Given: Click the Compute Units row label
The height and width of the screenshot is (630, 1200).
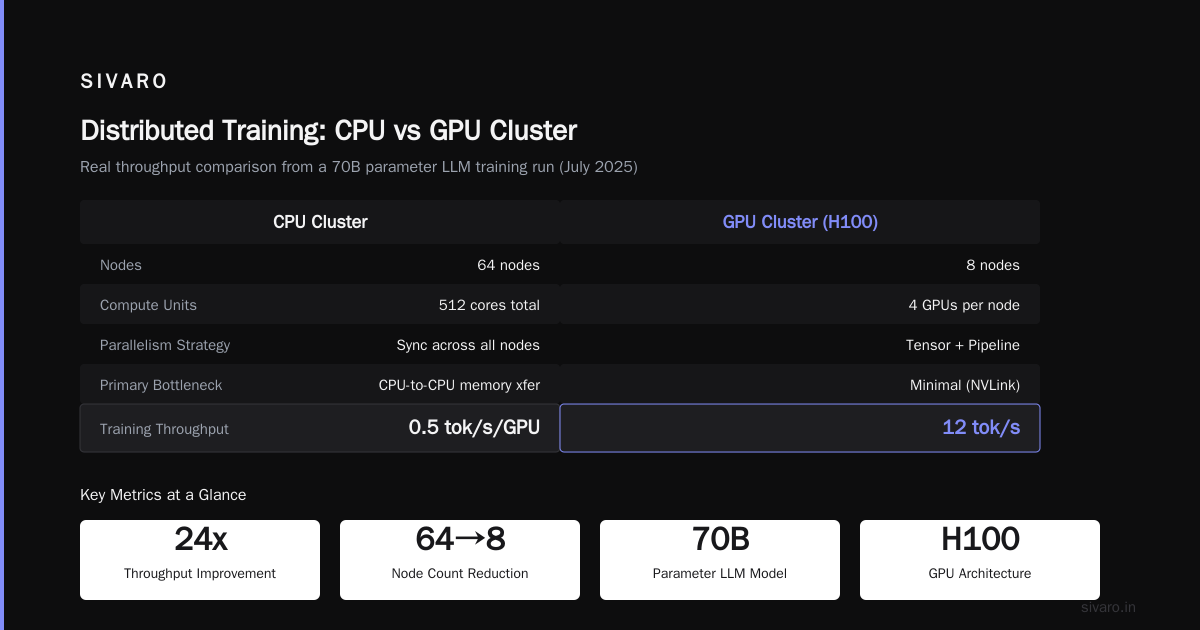Looking at the screenshot, I should tap(148, 305).
